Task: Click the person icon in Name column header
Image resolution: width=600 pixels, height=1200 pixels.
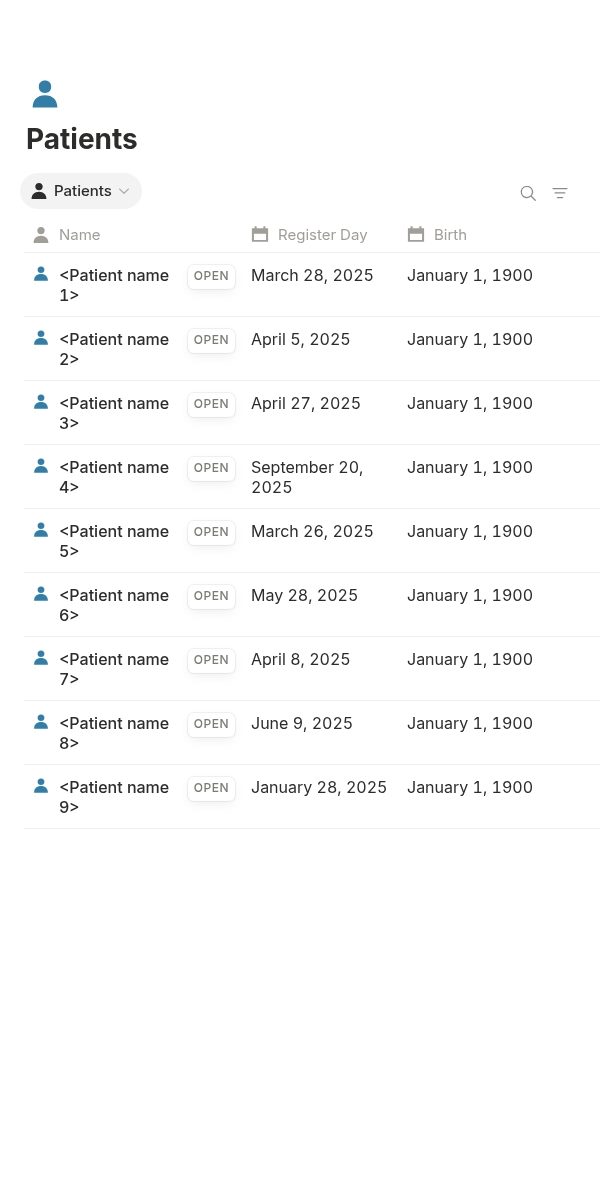Action: point(41,235)
